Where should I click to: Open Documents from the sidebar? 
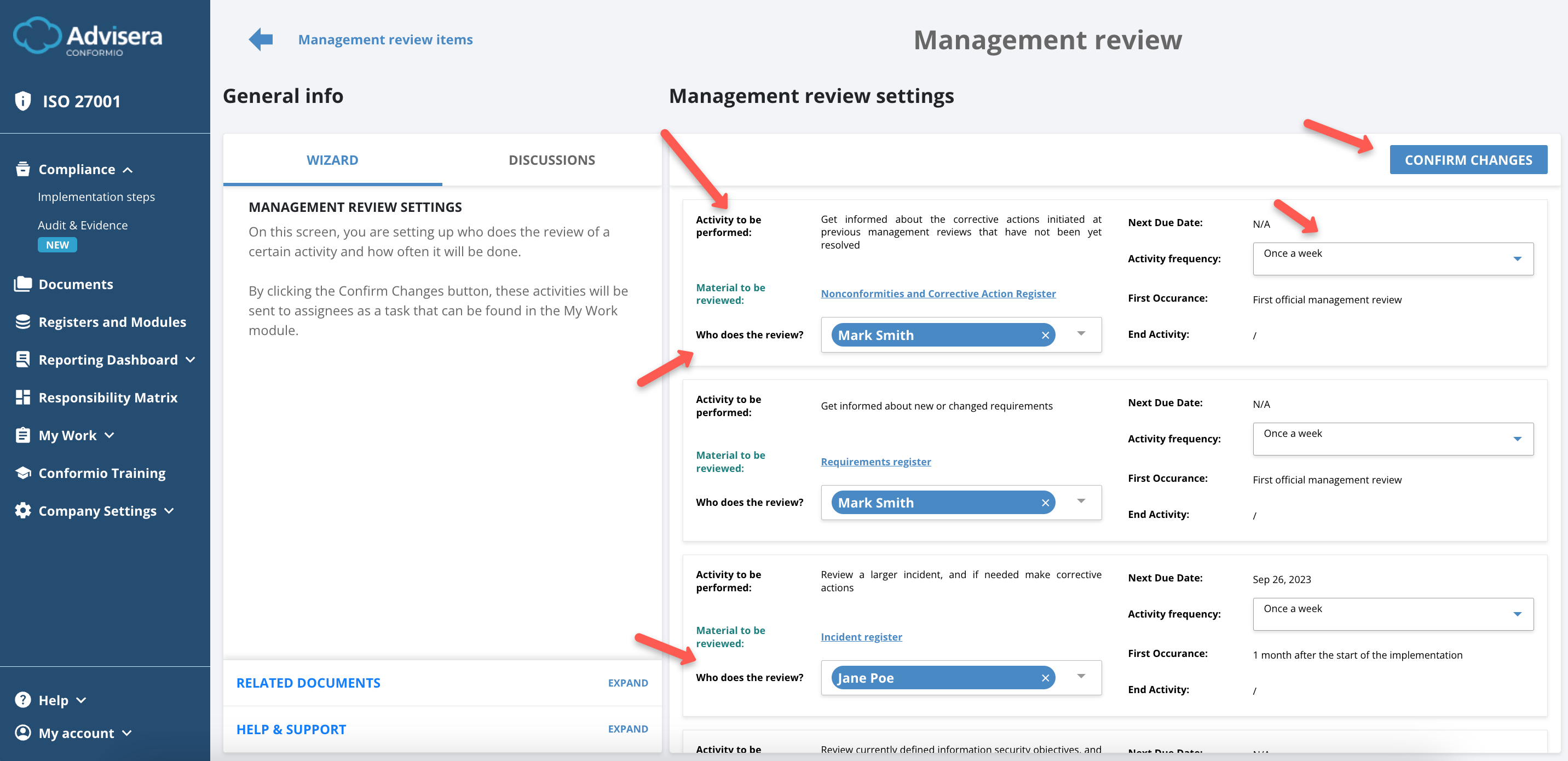76,284
